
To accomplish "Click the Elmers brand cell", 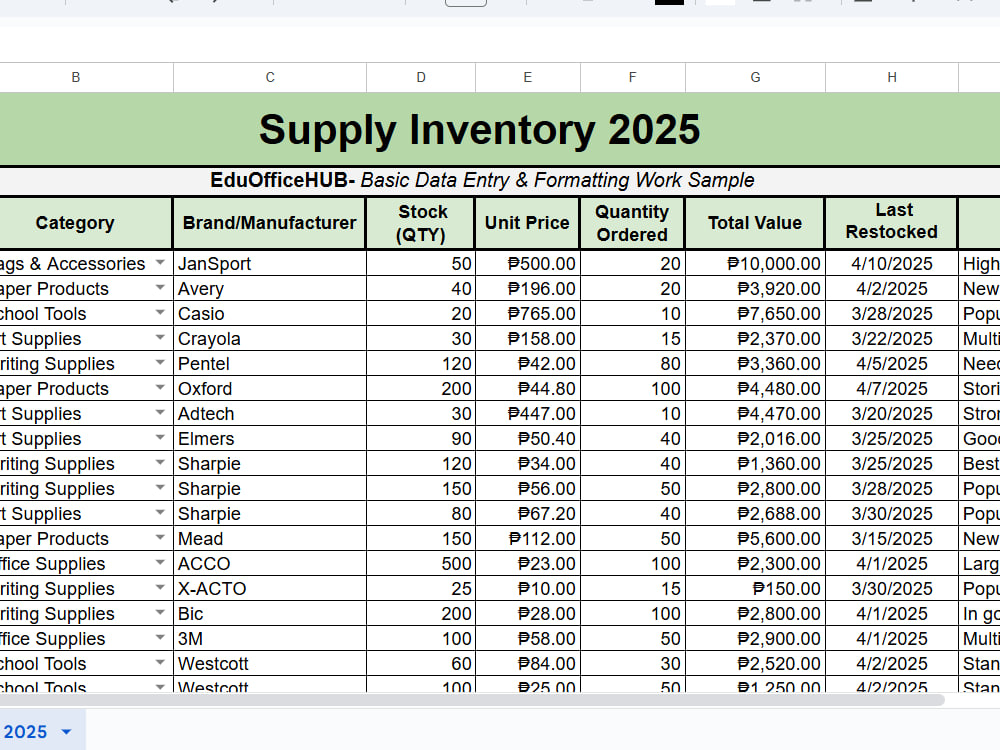I will point(270,438).
